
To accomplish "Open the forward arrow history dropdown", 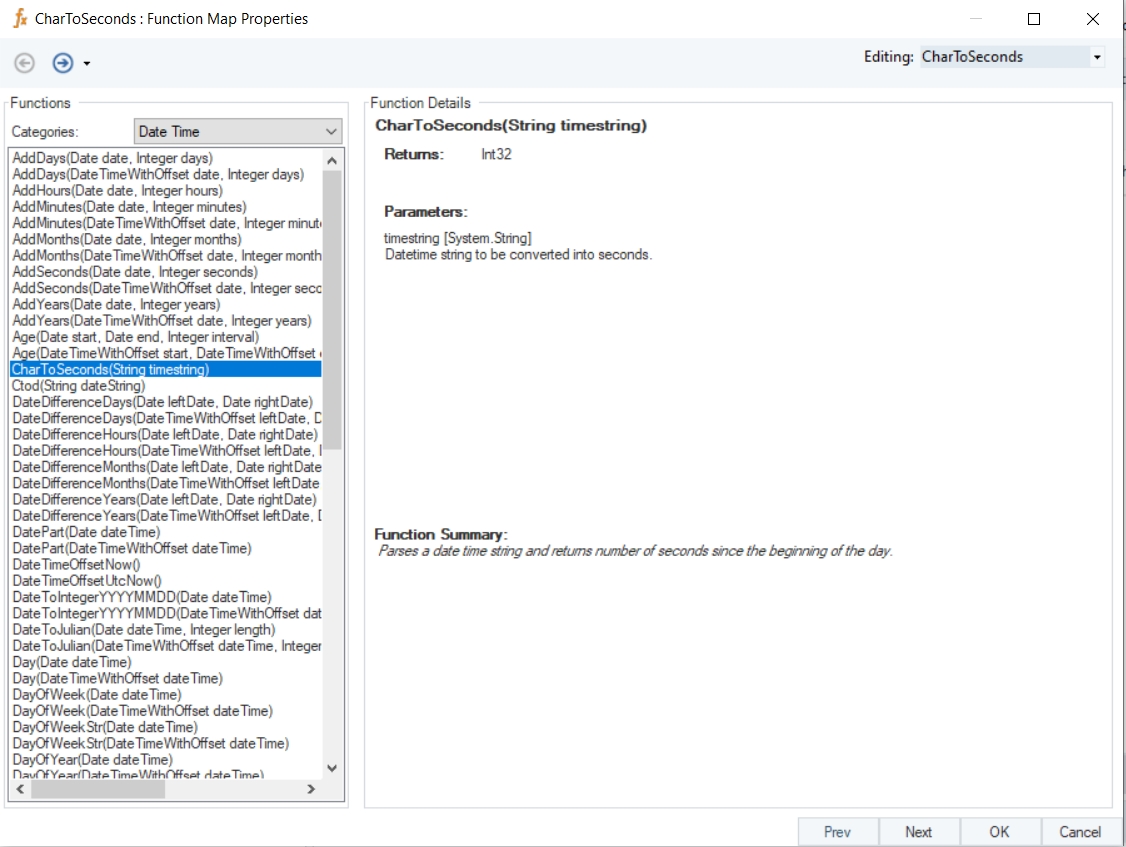I will pyautogui.click(x=87, y=64).
